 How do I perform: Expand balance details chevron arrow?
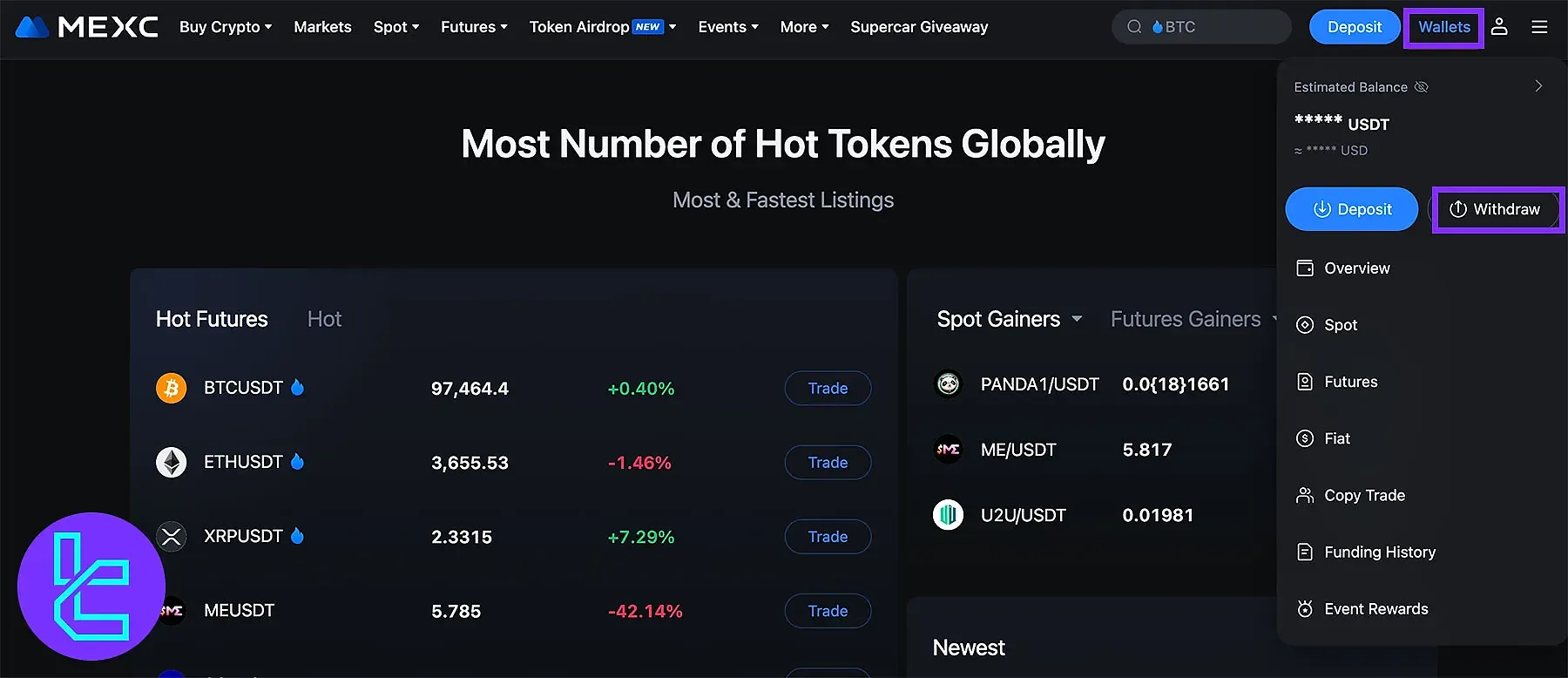pos(1538,86)
